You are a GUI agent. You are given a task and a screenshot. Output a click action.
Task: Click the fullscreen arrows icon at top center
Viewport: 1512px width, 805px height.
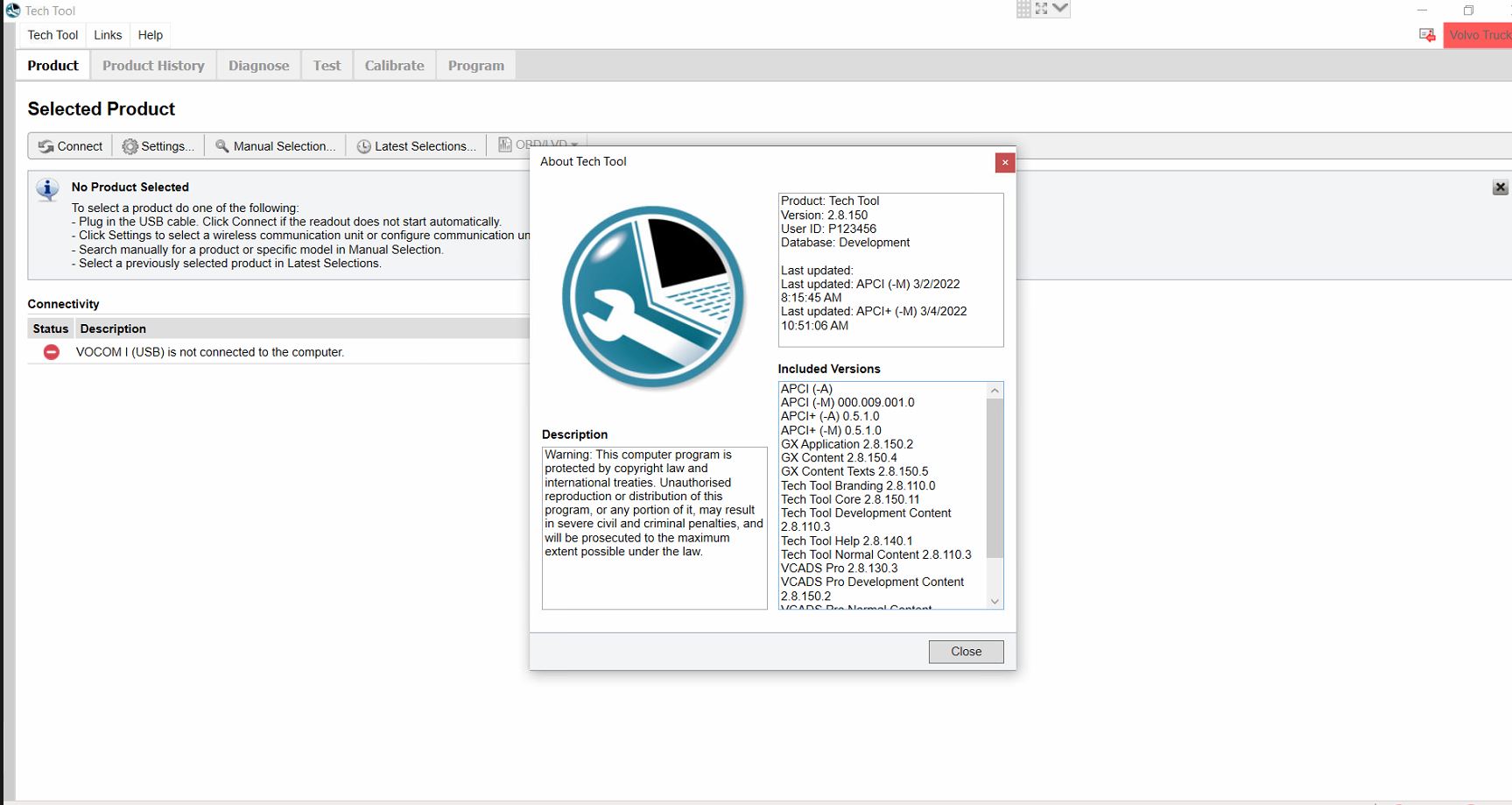click(x=1041, y=9)
